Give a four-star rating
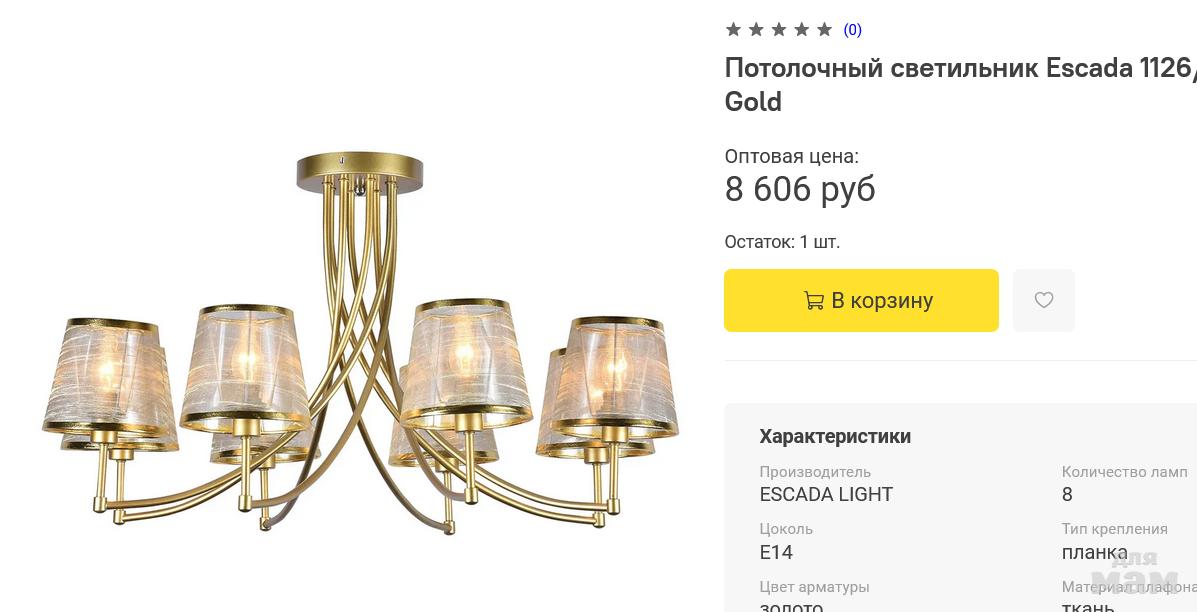The height and width of the screenshot is (612, 1197). pyautogui.click(x=802, y=30)
